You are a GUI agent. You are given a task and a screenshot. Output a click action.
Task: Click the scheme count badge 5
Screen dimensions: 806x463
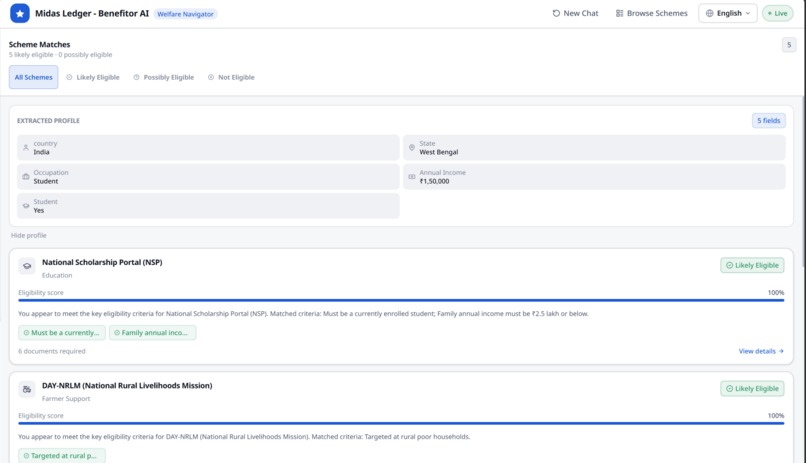pos(789,45)
